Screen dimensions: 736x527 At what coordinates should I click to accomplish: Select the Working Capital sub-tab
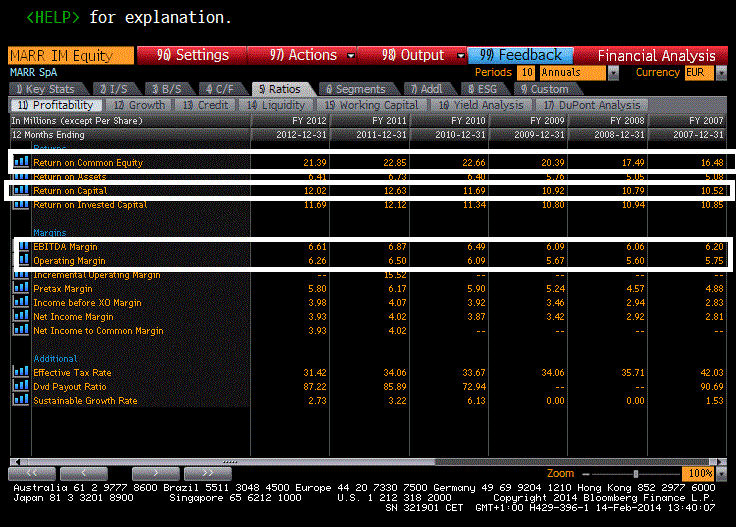(x=372, y=105)
